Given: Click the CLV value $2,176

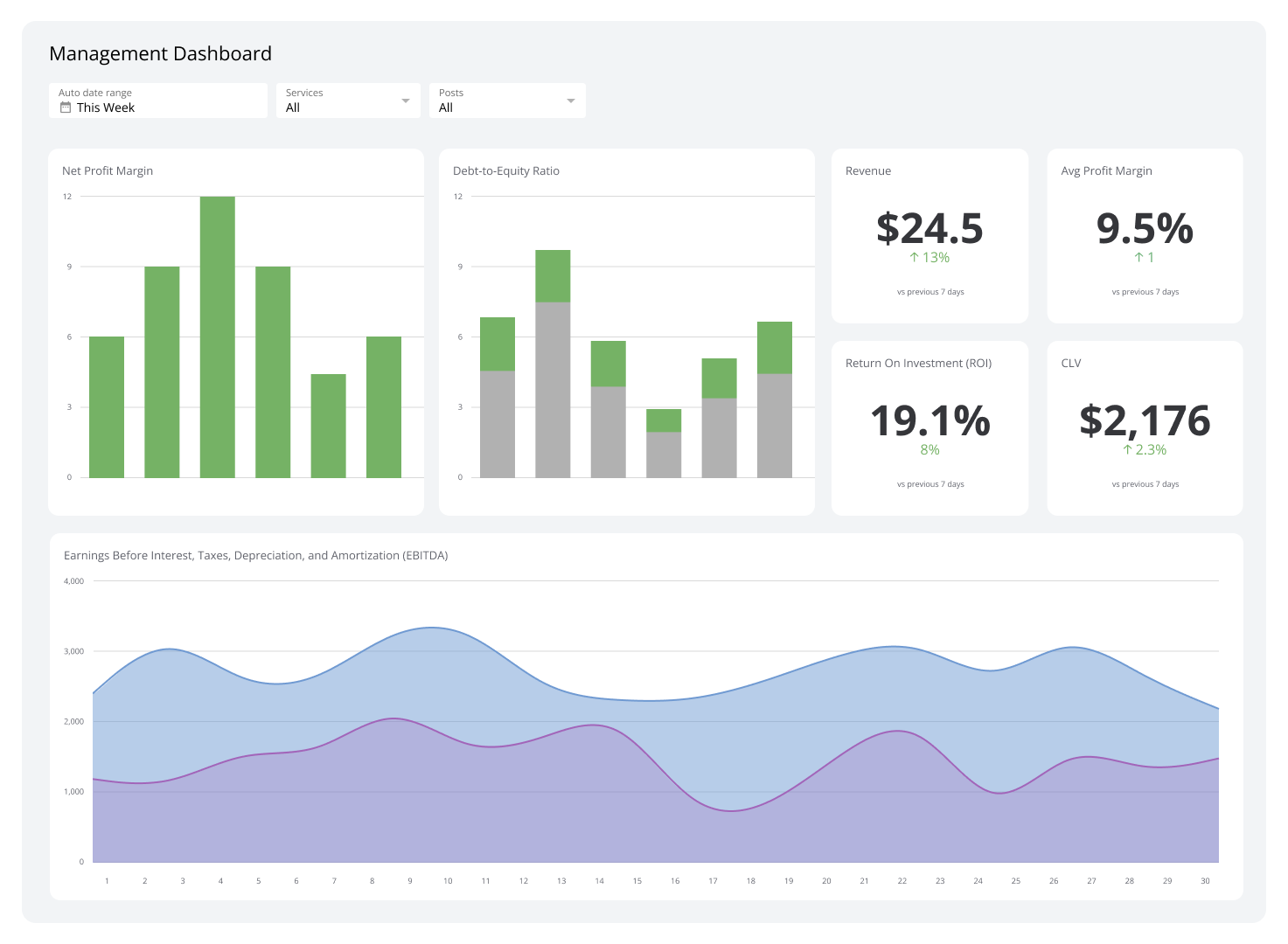Looking at the screenshot, I should (1145, 420).
